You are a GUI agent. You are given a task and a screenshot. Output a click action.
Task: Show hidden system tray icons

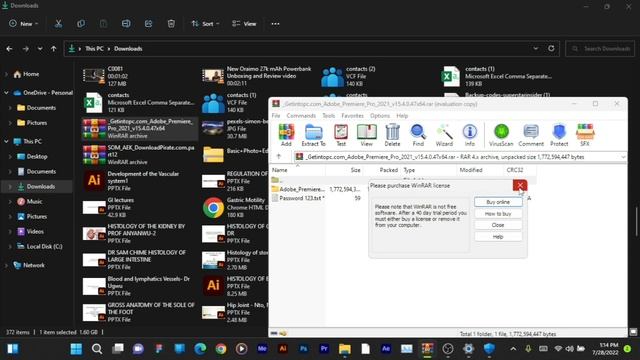[x=513, y=349]
